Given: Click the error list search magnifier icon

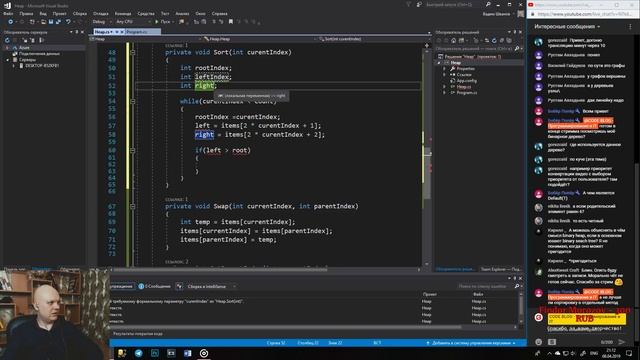Looking at the screenshot, I should click(517, 286).
